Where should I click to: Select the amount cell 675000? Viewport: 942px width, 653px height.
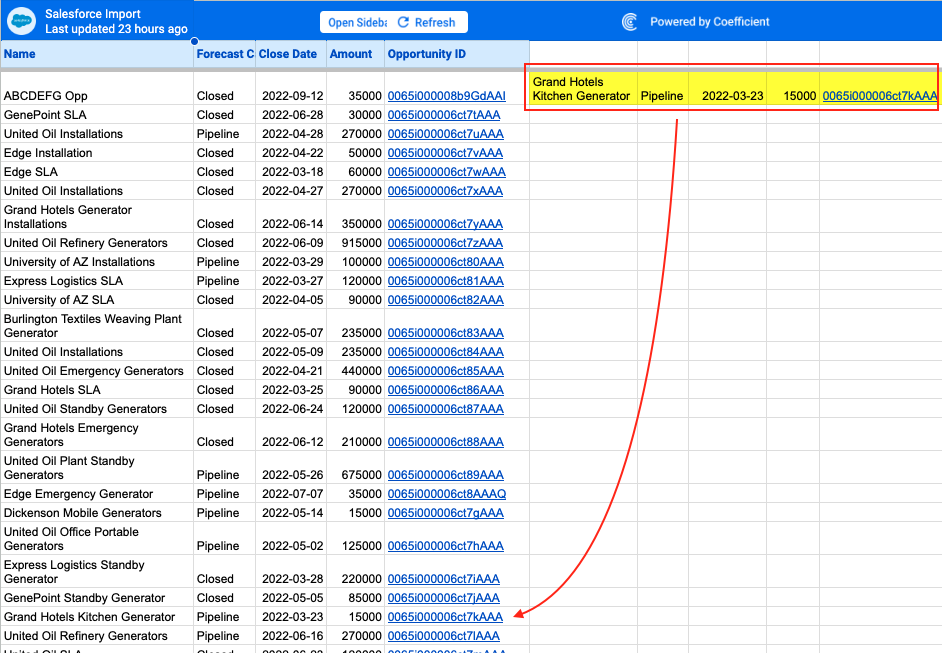point(355,468)
